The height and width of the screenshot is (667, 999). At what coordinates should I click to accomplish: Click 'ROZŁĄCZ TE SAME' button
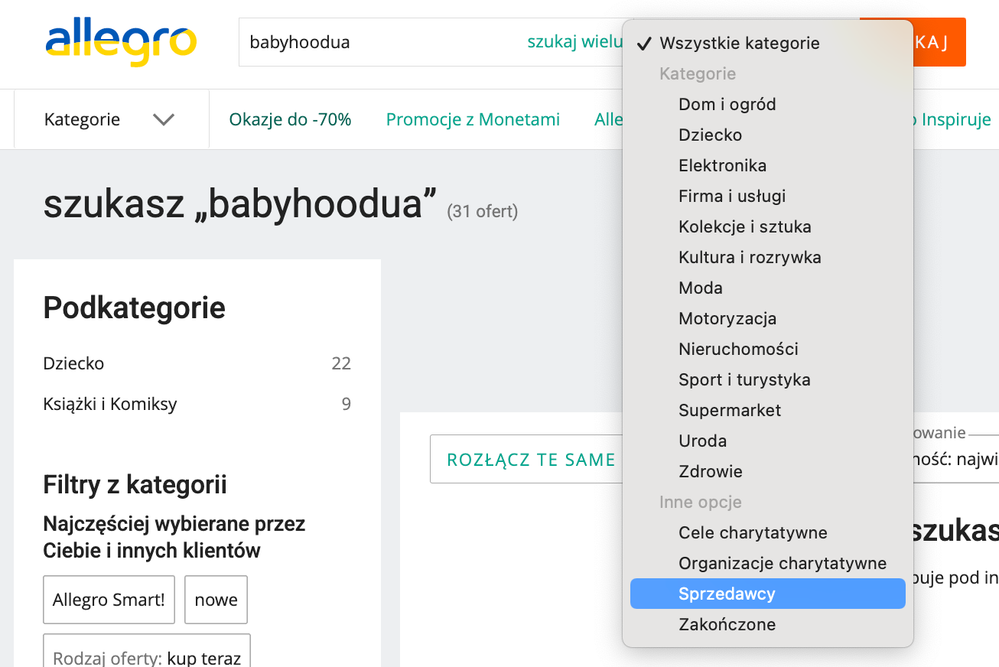[526, 459]
